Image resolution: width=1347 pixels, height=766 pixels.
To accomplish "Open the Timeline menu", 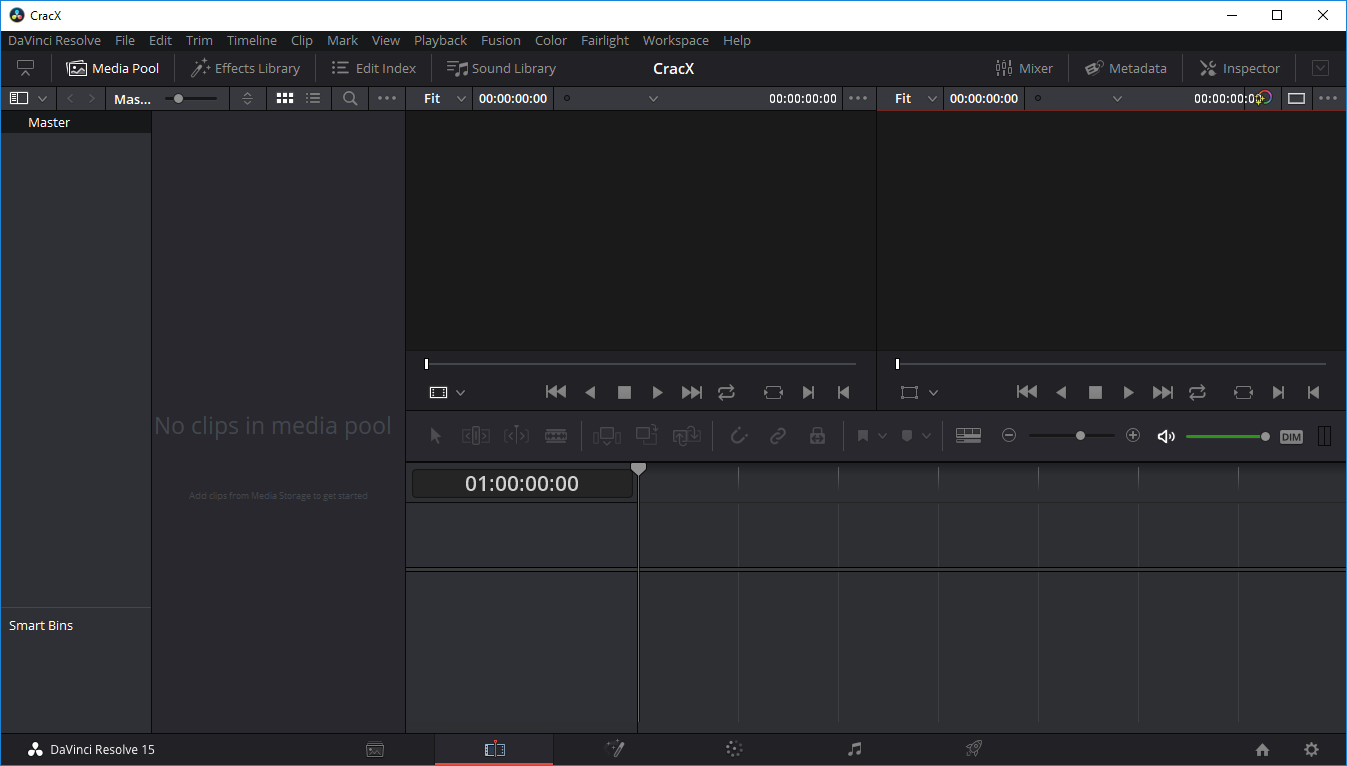I will coord(252,40).
